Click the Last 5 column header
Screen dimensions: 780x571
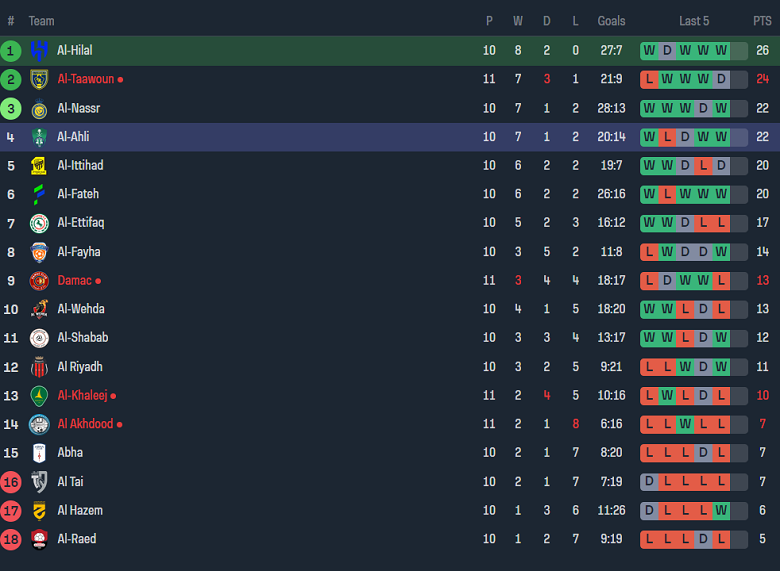tap(694, 21)
